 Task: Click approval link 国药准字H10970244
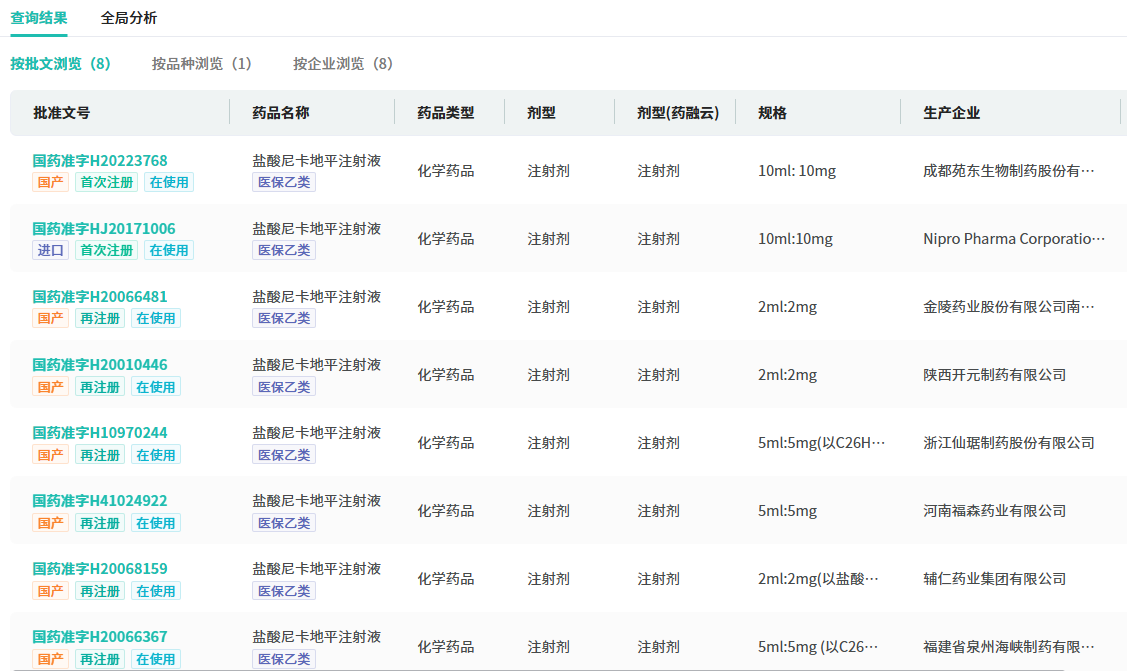tap(100, 433)
